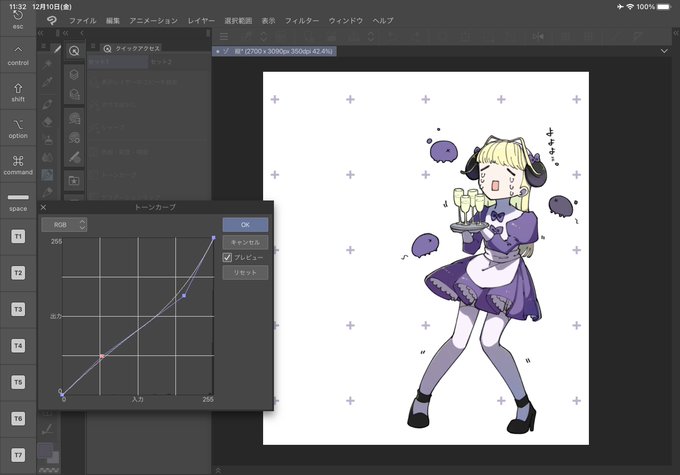
Task: Select the red control point on curve
Action: coord(101,356)
